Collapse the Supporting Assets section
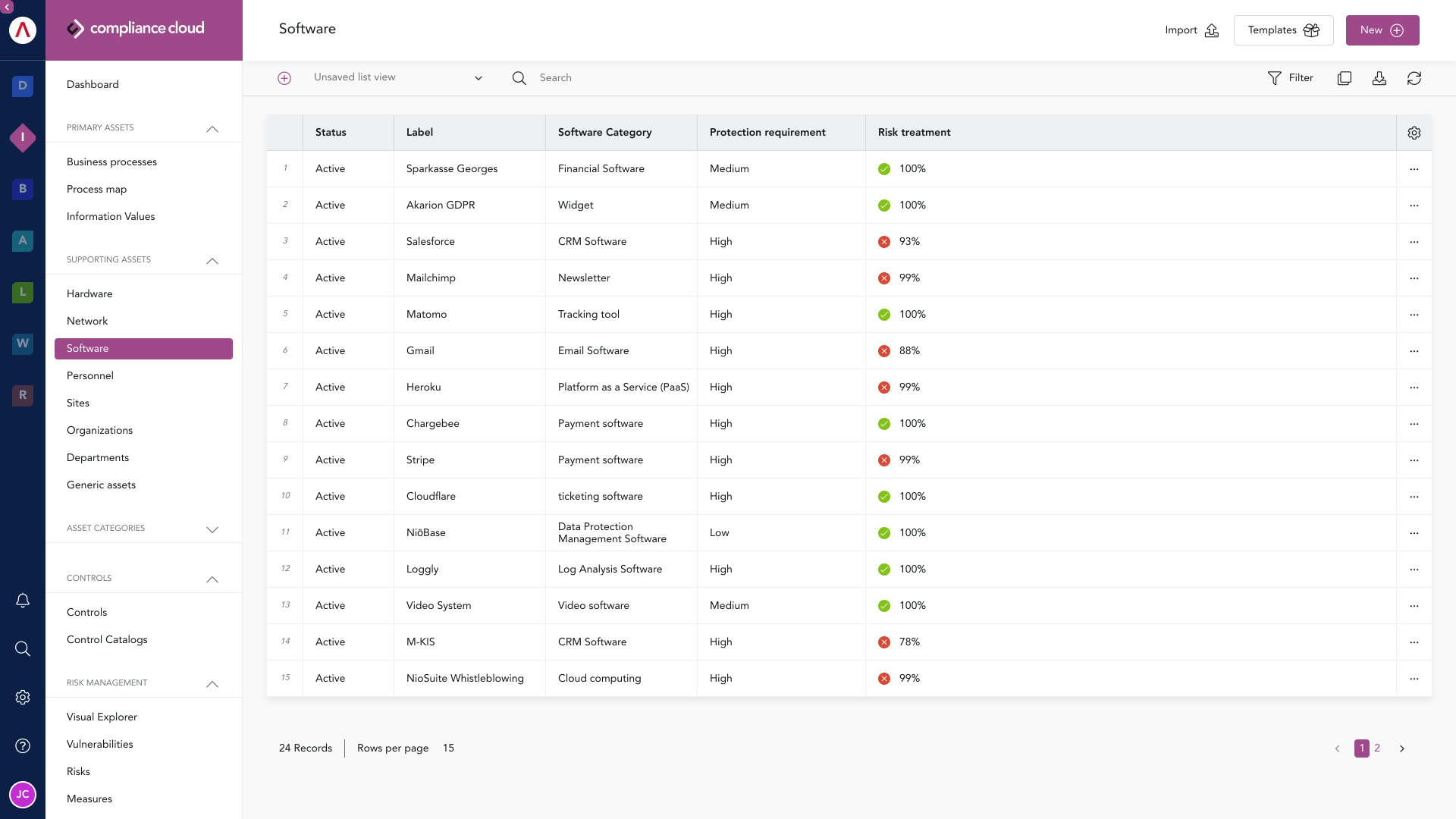 coord(212,261)
